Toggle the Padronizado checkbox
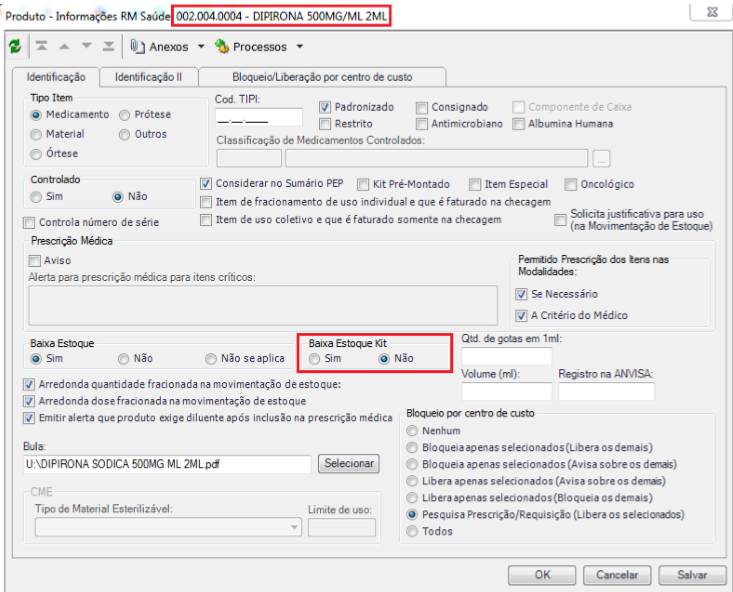 (325, 108)
